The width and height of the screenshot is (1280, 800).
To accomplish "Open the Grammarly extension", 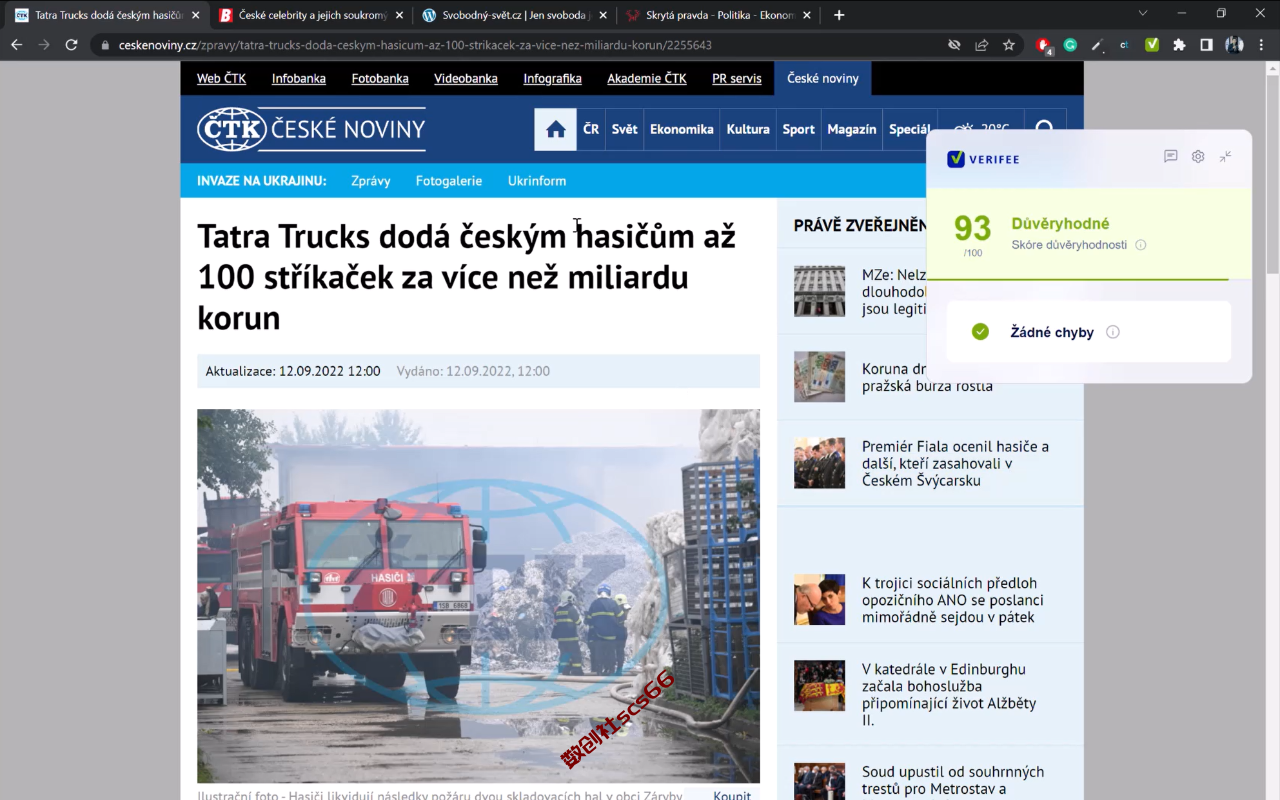I will coord(1070,45).
